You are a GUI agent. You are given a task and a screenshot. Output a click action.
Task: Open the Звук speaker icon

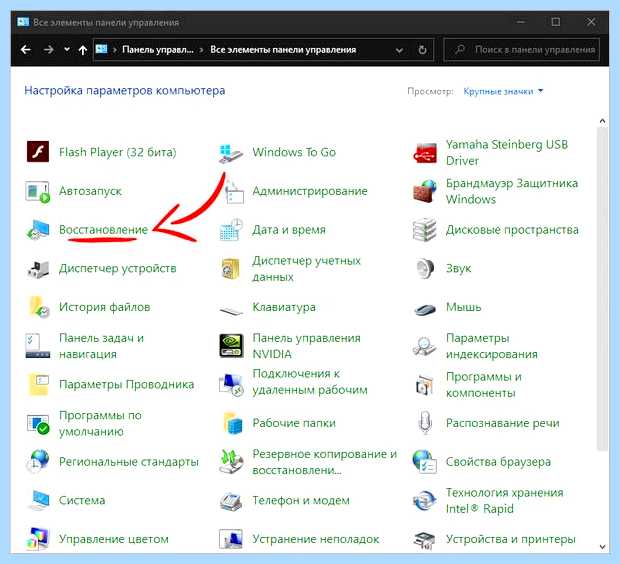[x=425, y=268]
